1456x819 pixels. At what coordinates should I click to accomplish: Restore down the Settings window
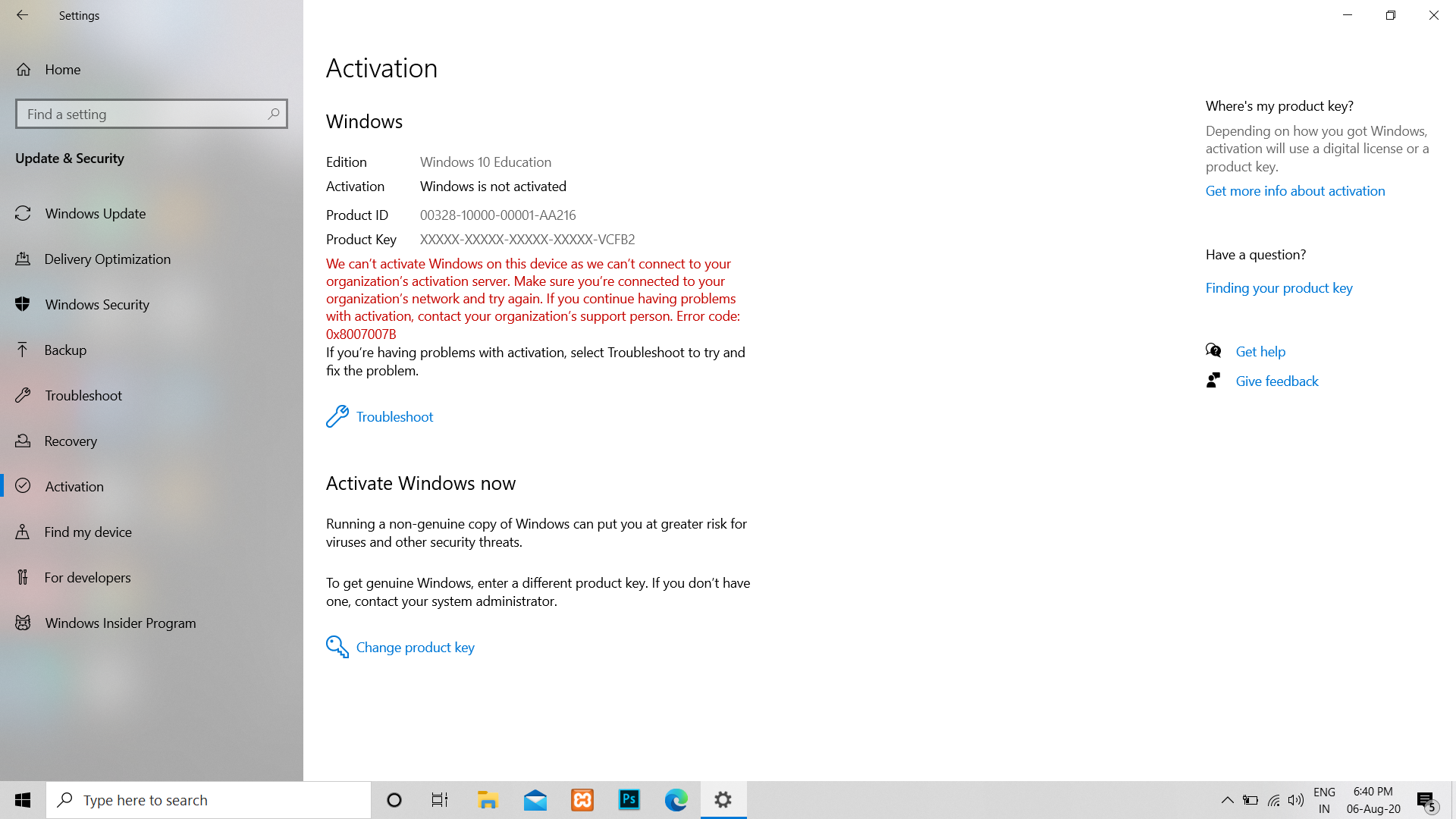1391,15
